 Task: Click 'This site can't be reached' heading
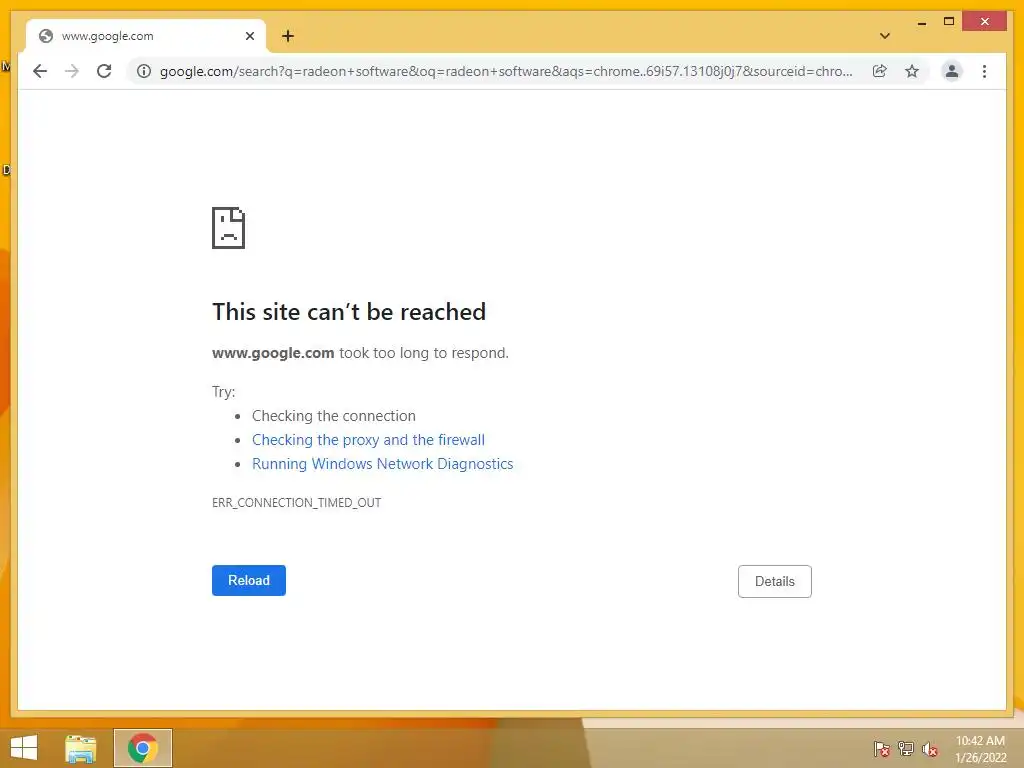click(x=349, y=312)
